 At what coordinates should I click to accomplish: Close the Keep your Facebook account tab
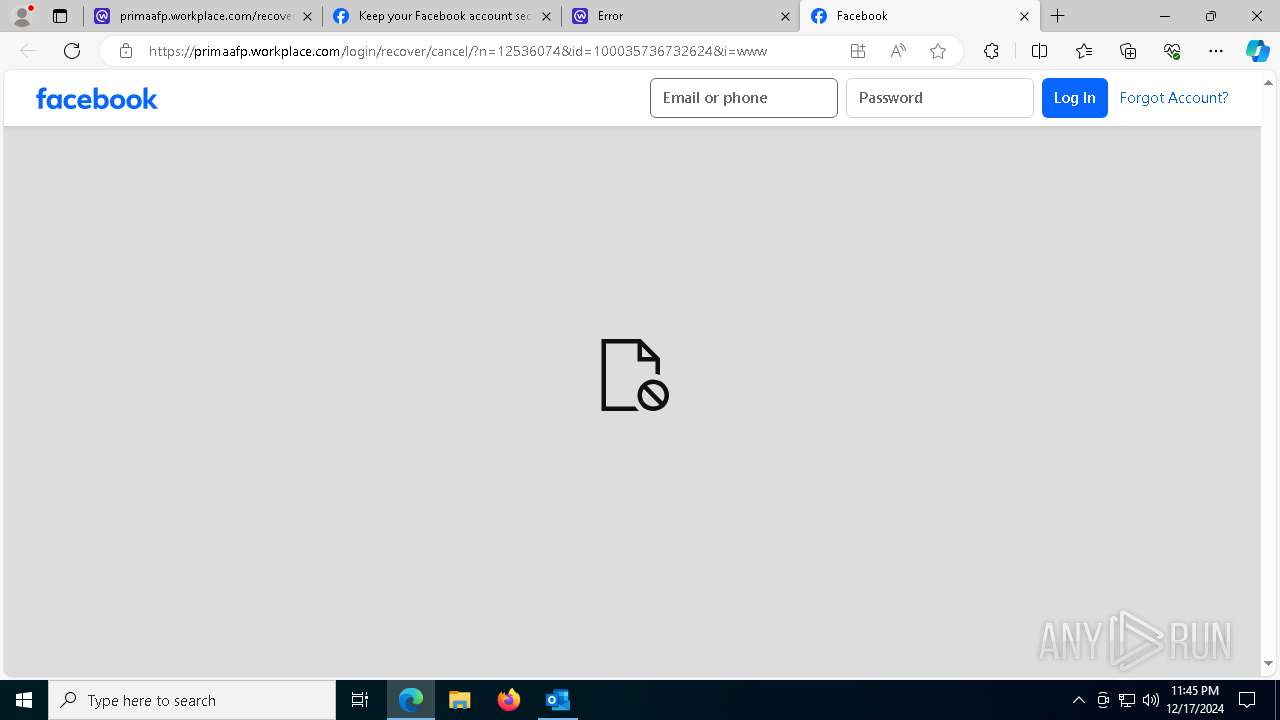[546, 16]
